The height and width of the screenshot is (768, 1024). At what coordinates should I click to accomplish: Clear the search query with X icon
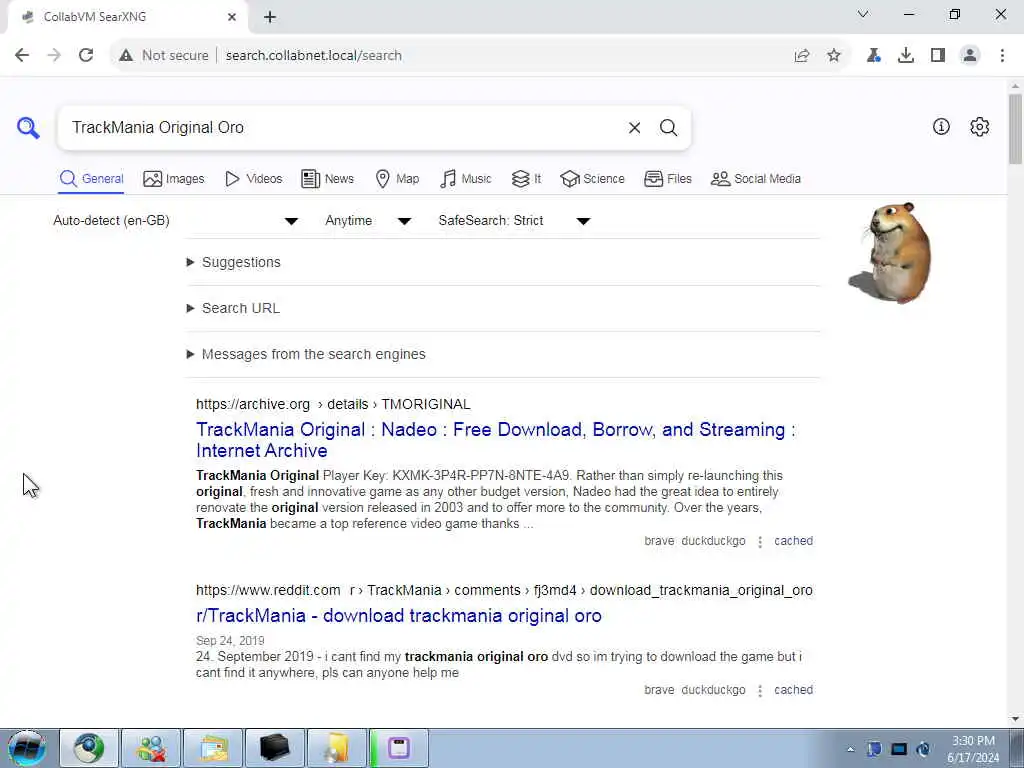pos(634,128)
